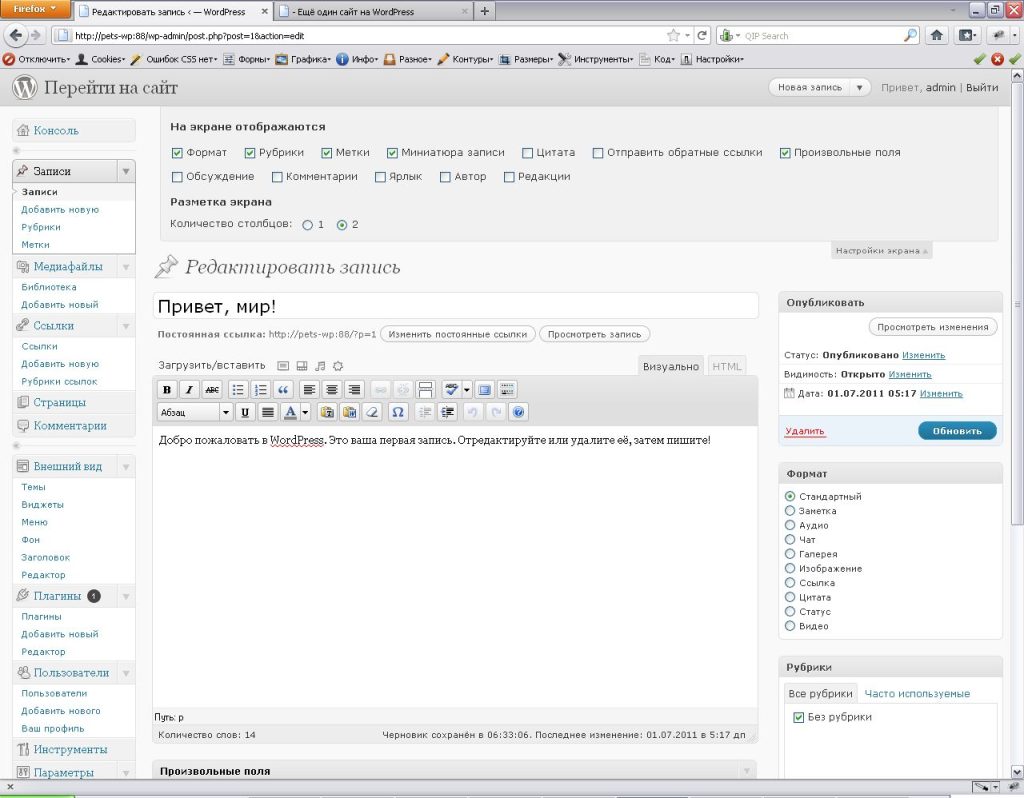The width and height of the screenshot is (1024, 798).
Task: Open the Часто используемые categories tab
Action: click(x=917, y=694)
